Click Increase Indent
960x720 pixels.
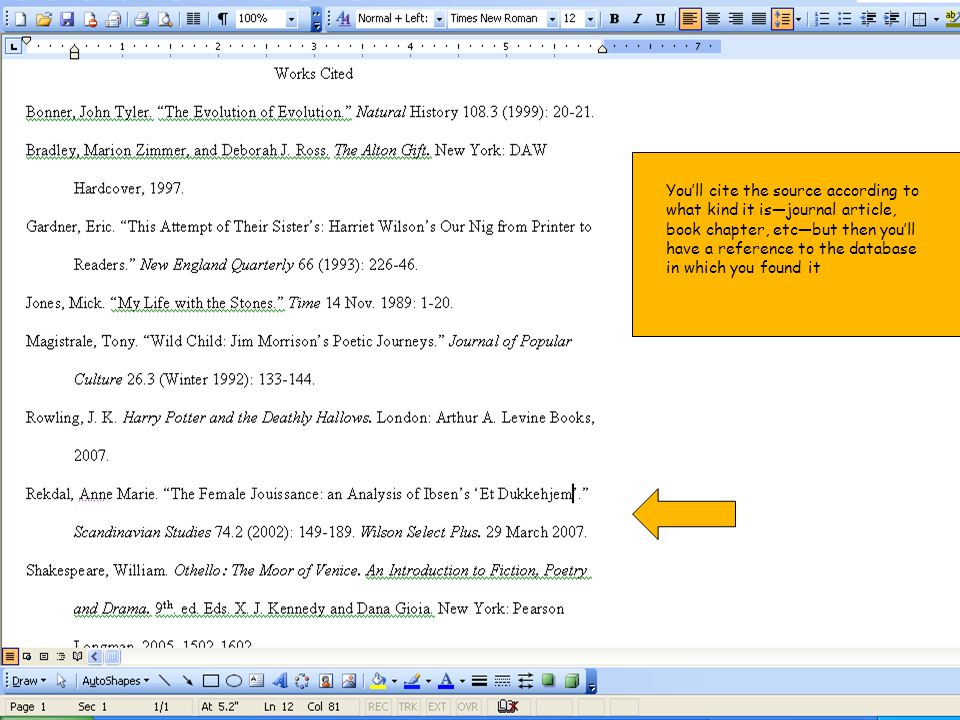coord(891,19)
